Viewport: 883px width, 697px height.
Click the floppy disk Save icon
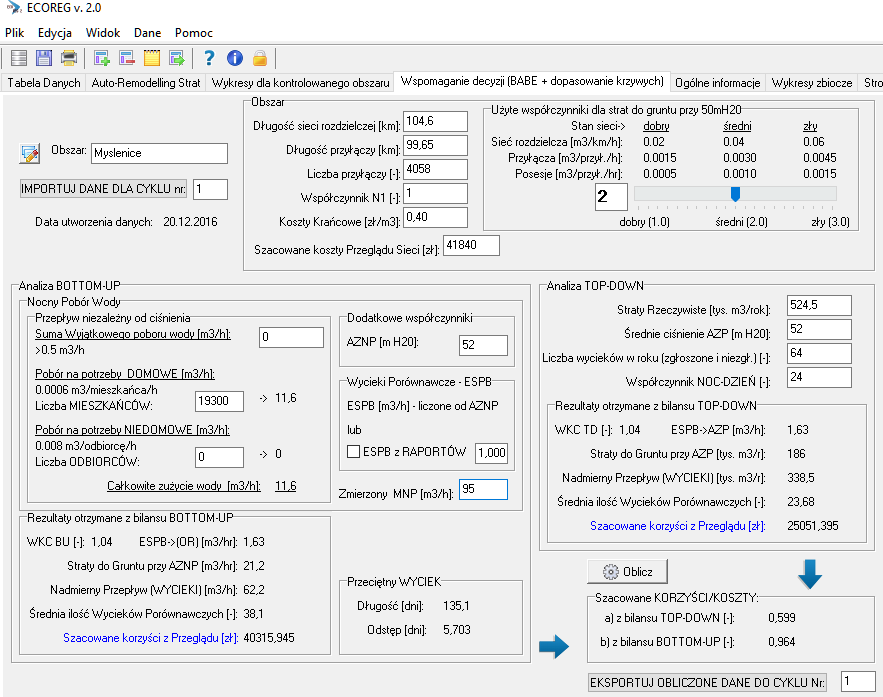coord(43,58)
